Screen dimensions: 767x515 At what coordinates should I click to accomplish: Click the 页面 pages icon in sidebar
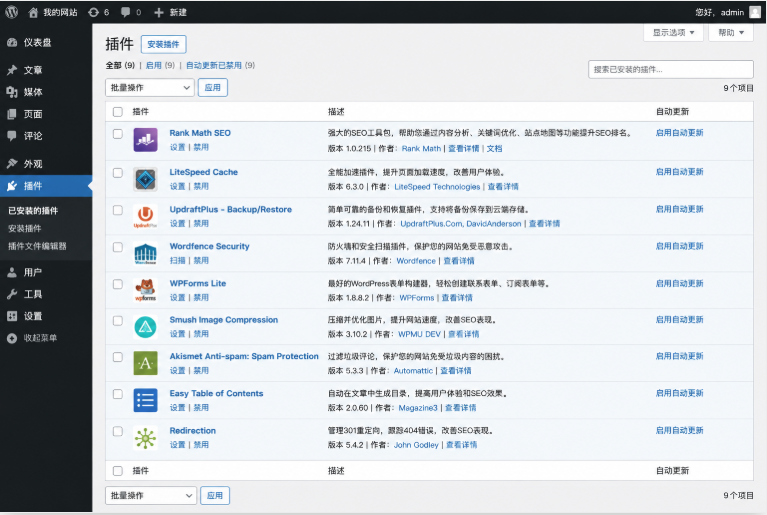(12, 114)
